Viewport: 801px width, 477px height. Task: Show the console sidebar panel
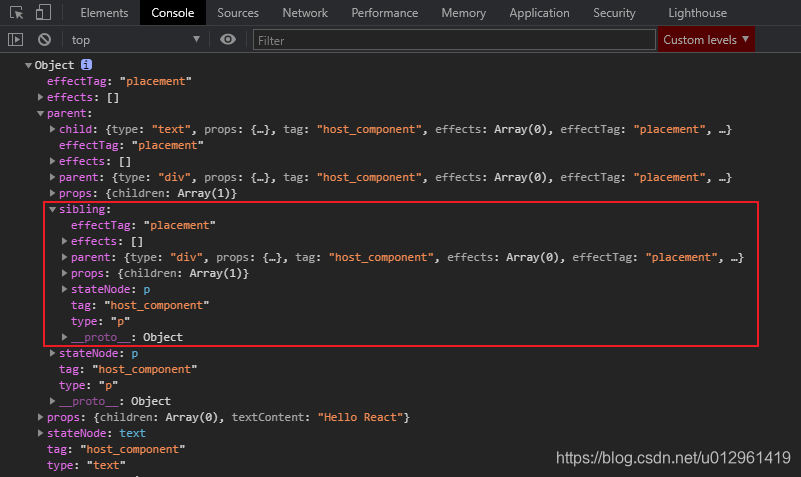point(15,39)
